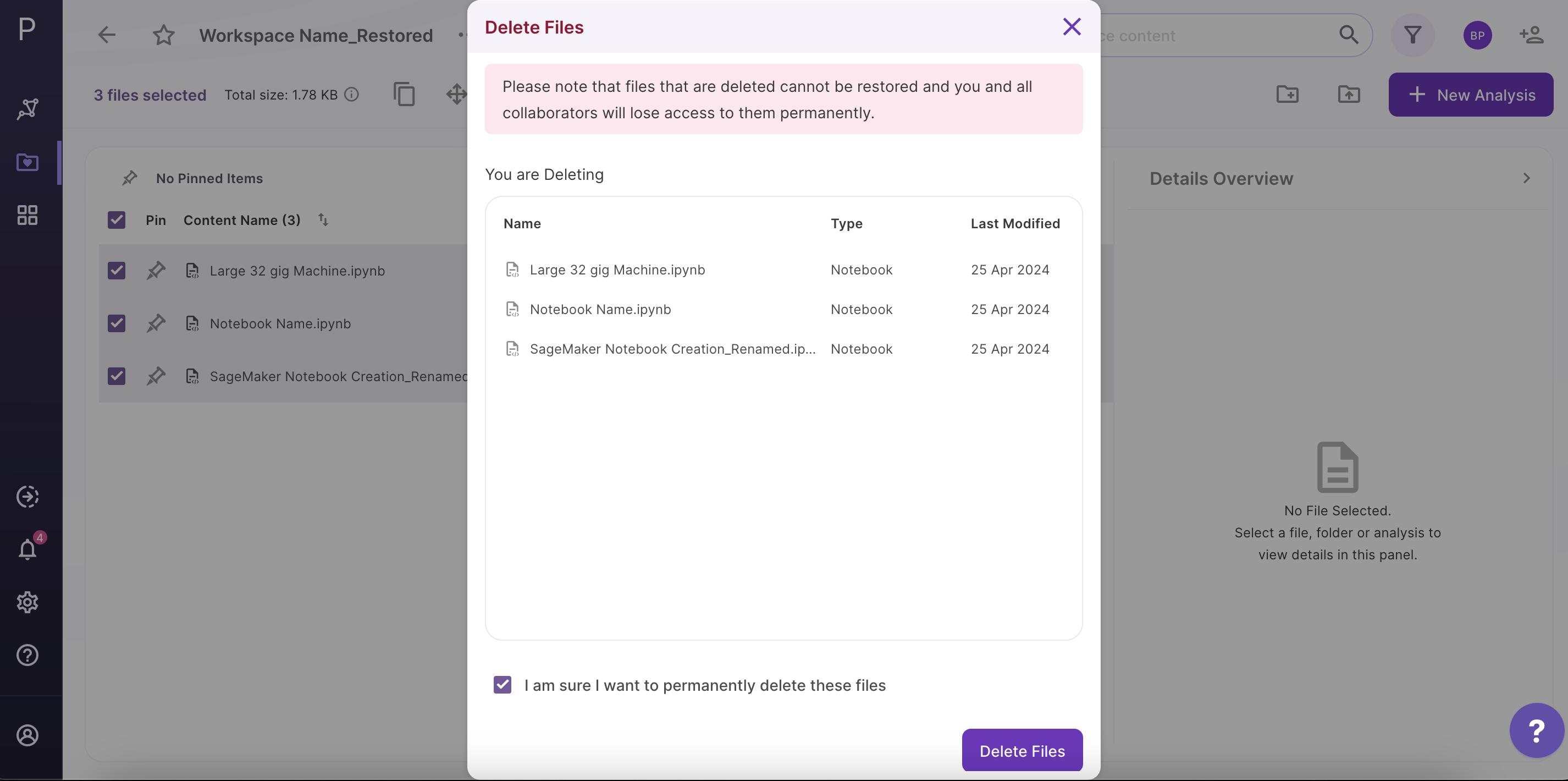The image size is (1568, 781).
Task: Open the dashboard grid icon in sidebar
Action: coord(27,215)
